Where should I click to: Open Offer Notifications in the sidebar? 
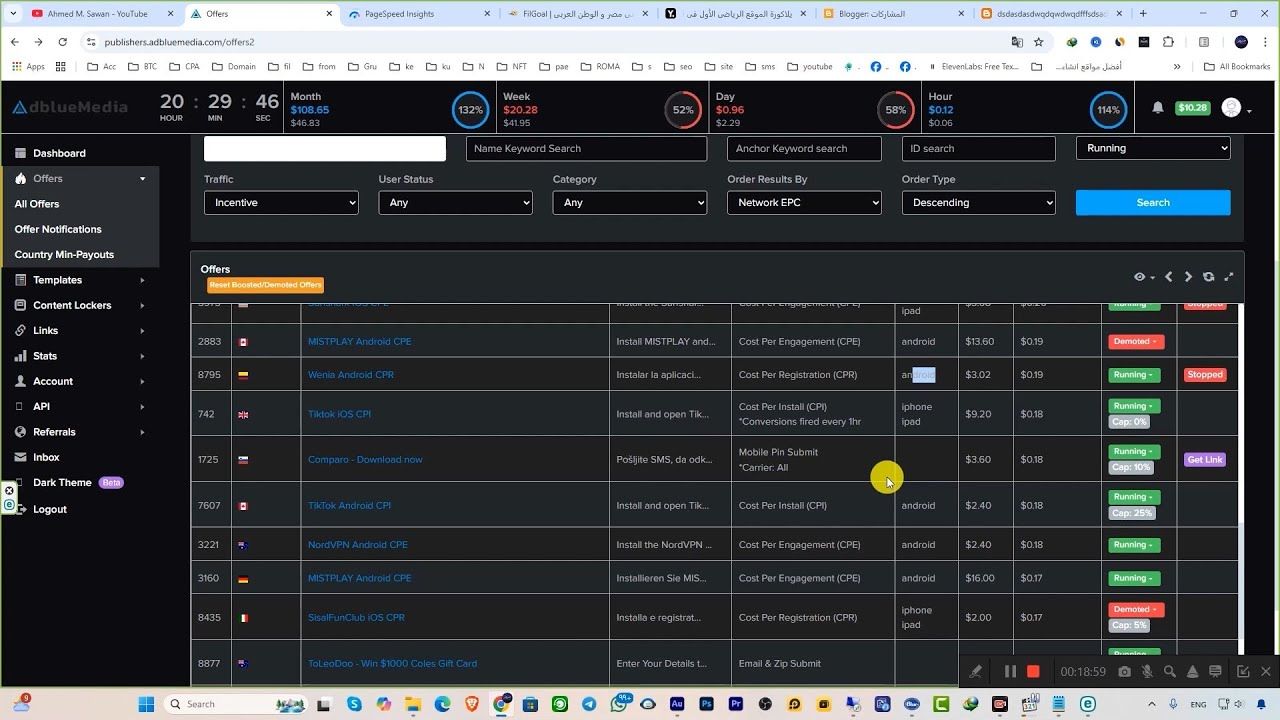tap(58, 229)
